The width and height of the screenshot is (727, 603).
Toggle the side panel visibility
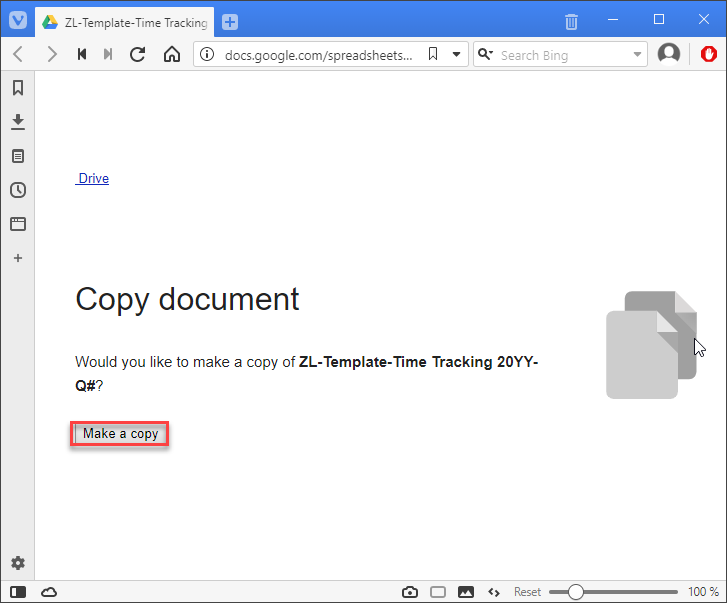click(17, 592)
